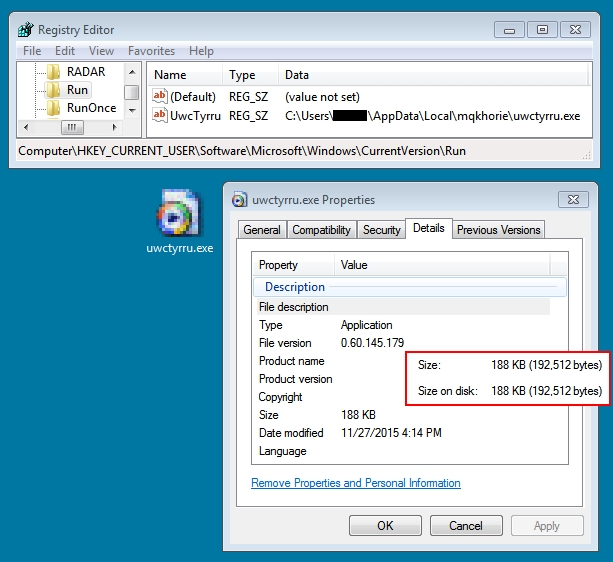Select the Run folder icon in tree
Viewport: 613px width, 562px height.
pos(53,90)
